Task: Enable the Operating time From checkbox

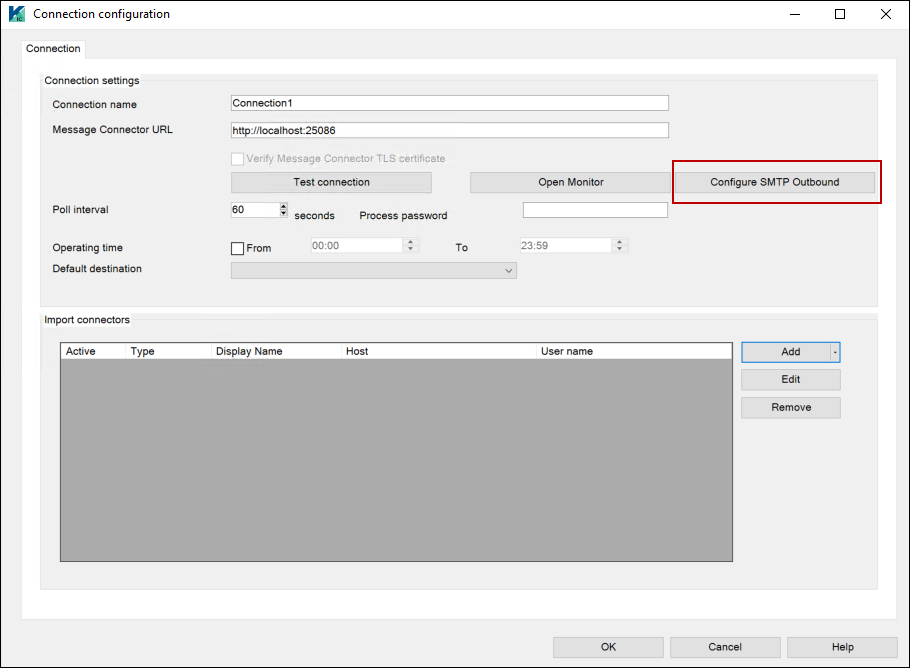Action: [238, 248]
